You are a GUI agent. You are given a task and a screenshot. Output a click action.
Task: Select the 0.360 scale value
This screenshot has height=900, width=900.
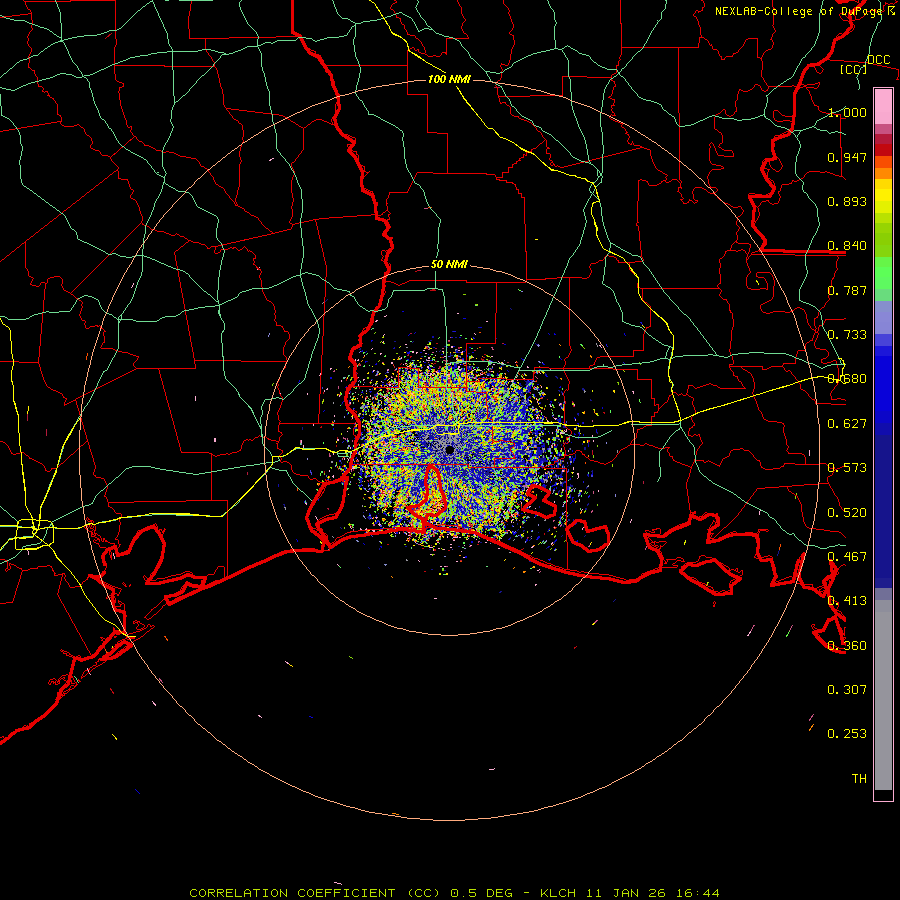point(847,646)
